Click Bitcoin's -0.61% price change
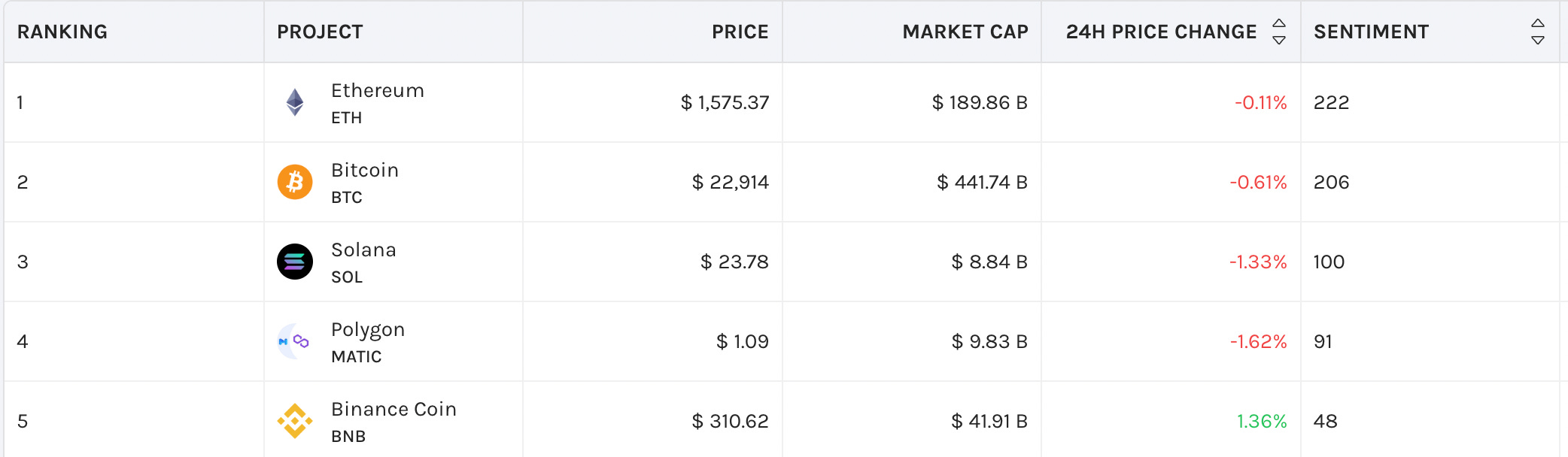This screenshot has height=457, width=1568. point(1258,182)
